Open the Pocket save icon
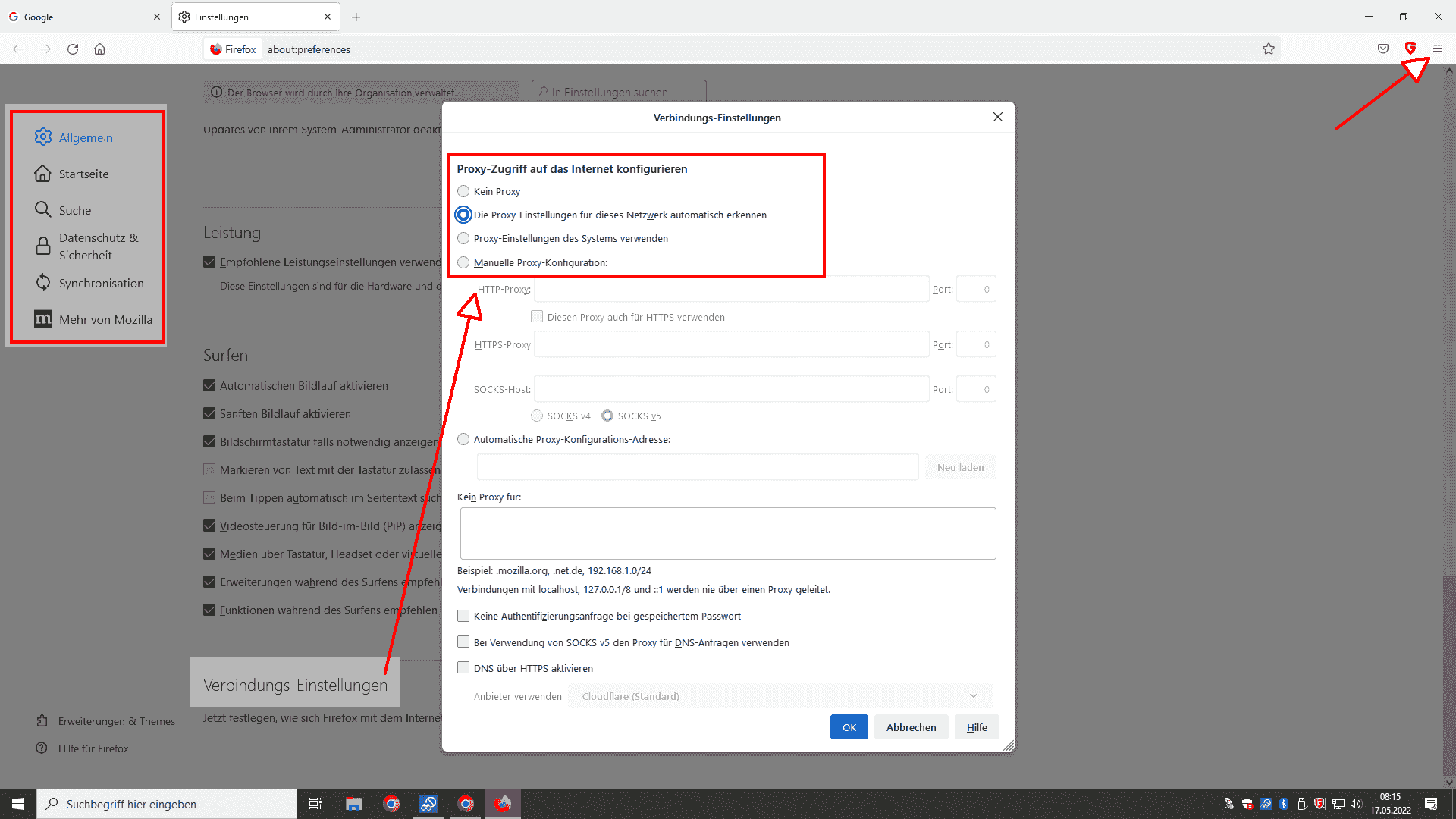 [1383, 49]
